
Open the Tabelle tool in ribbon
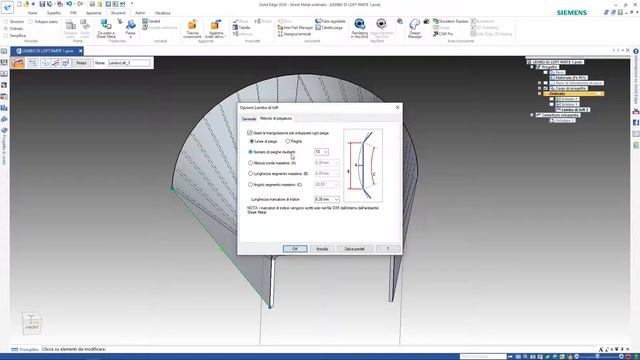241,27
